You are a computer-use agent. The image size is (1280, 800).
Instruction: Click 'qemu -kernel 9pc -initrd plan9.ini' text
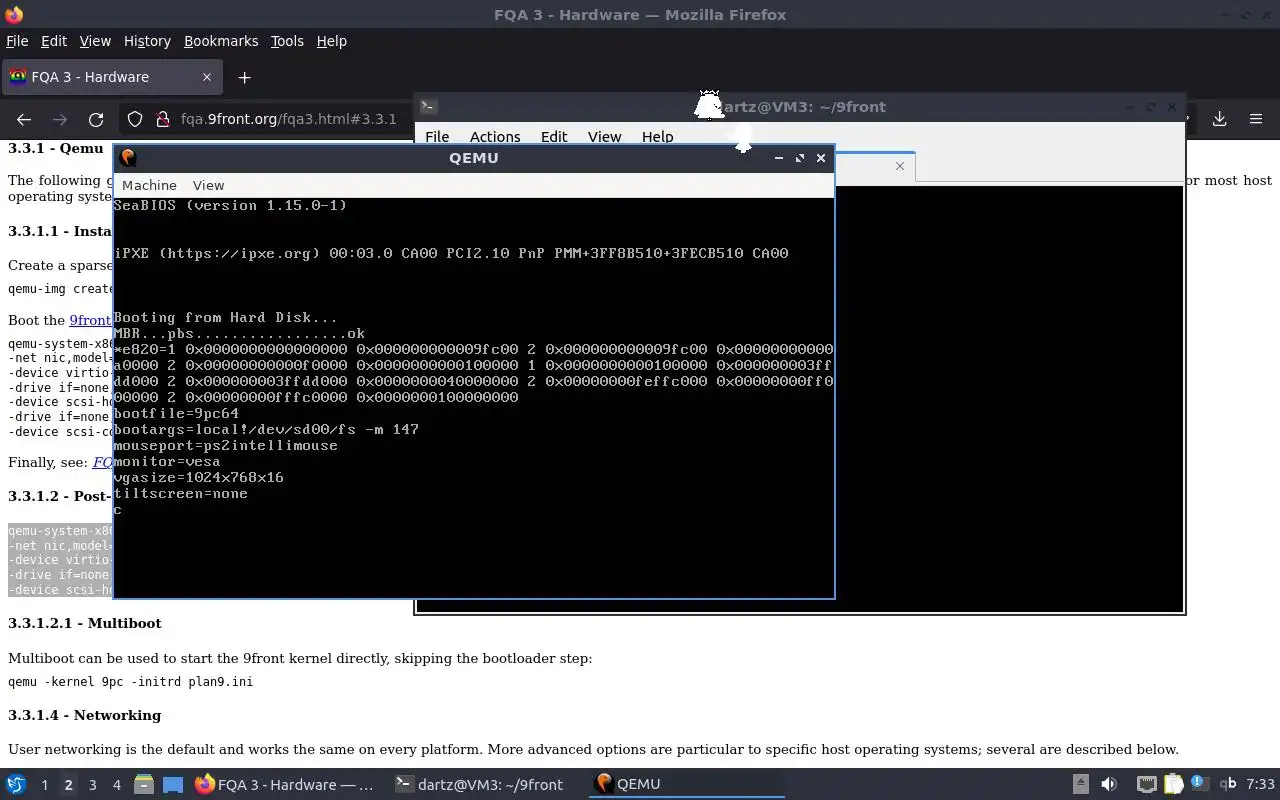[130, 682]
